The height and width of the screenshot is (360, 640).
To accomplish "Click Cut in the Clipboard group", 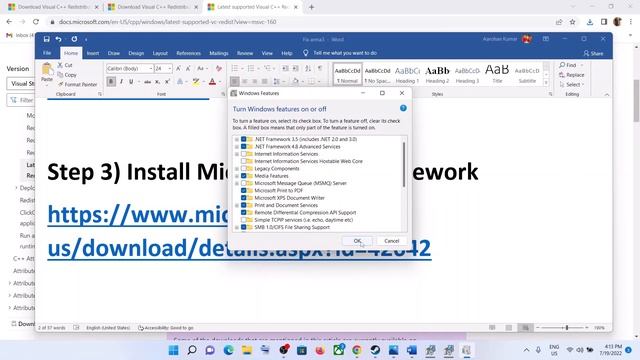I will tap(65, 65).
